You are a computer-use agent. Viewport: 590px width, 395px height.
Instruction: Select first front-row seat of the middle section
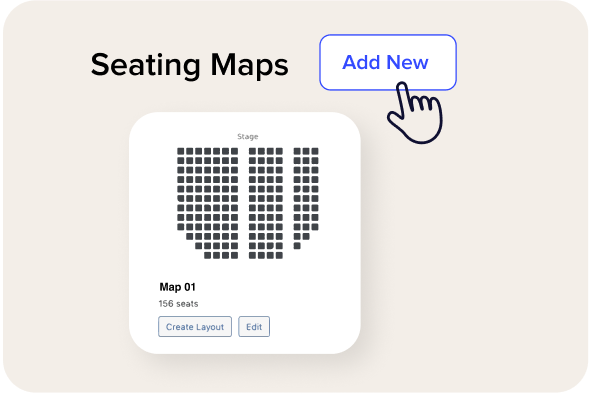point(252,151)
